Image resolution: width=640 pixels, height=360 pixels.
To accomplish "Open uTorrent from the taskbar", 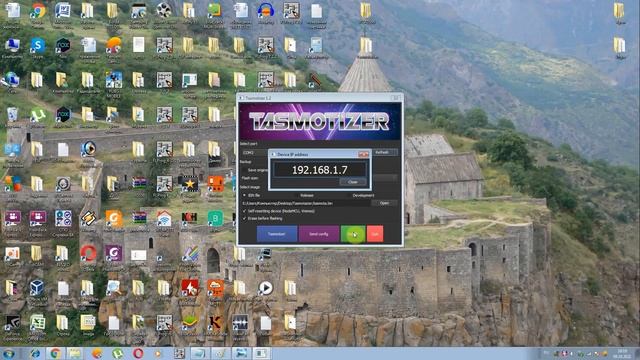I will pyautogui.click(x=118, y=353).
